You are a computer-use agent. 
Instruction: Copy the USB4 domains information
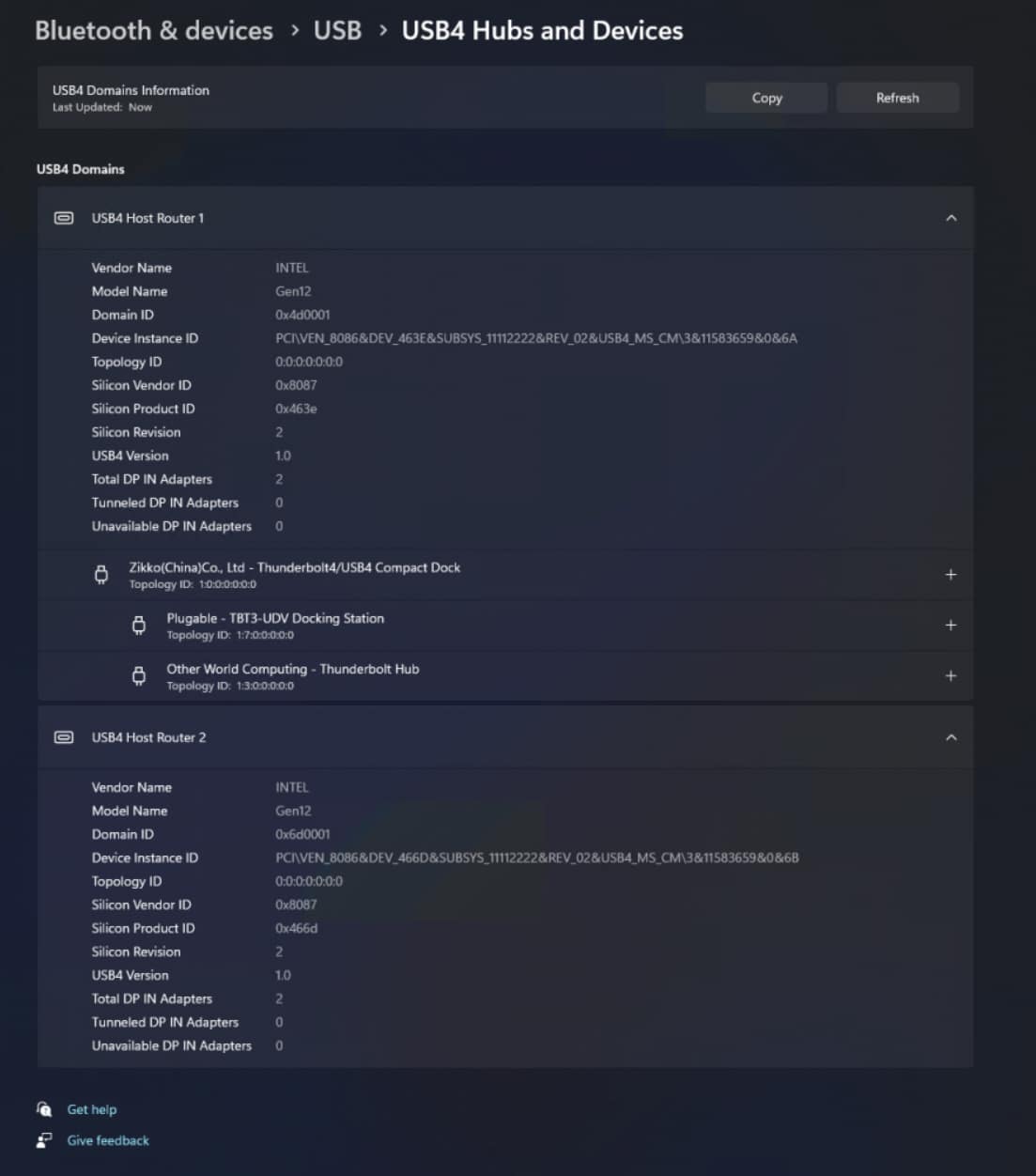(766, 98)
